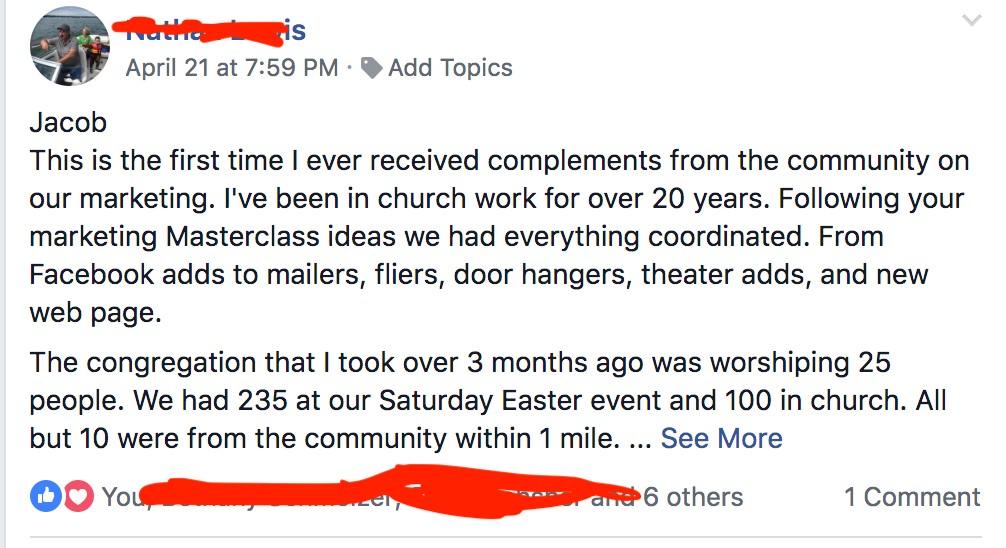The height and width of the screenshot is (548, 1006).
Task: Click the Add Topics label
Action: point(450,68)
